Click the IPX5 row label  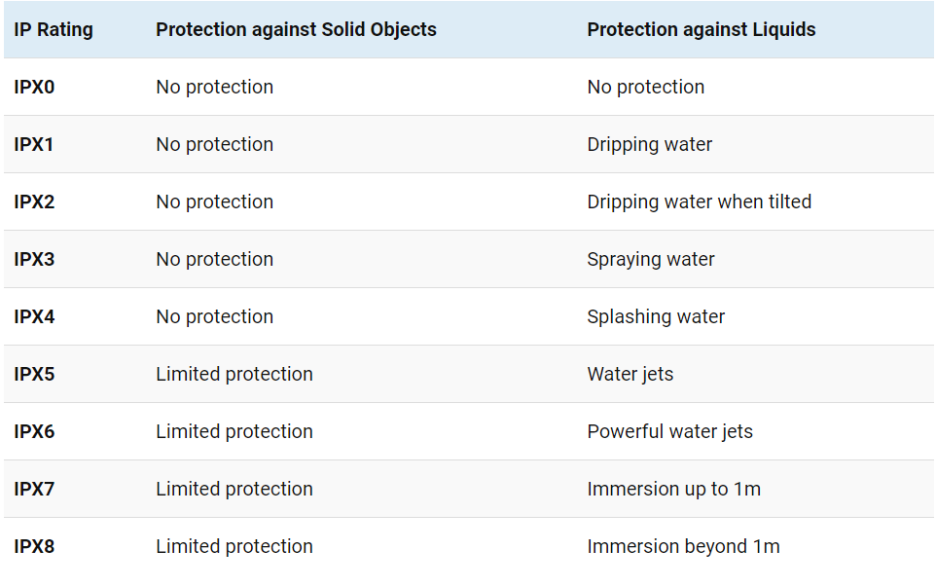click(34, 374)
